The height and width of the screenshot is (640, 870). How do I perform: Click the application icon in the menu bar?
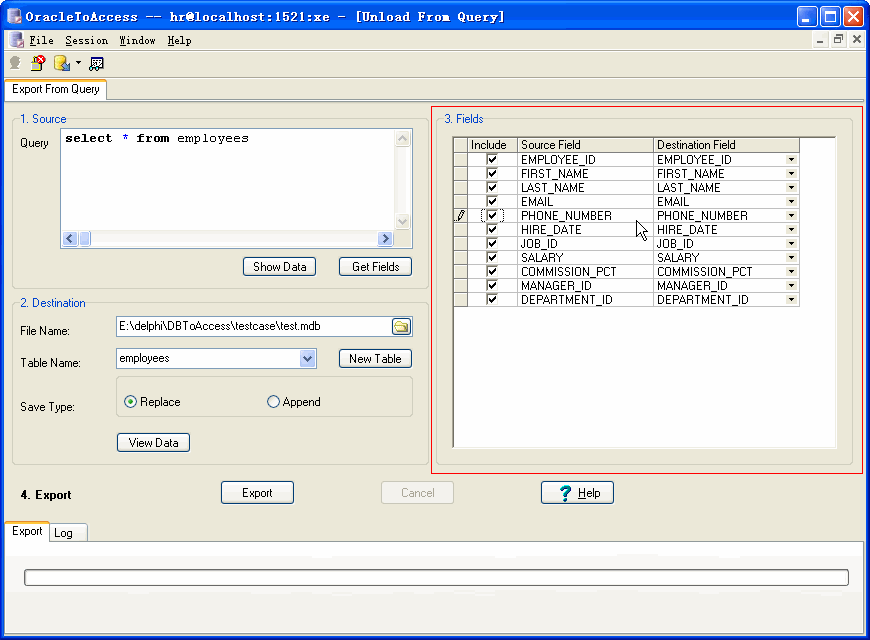(x=16, y=40)
